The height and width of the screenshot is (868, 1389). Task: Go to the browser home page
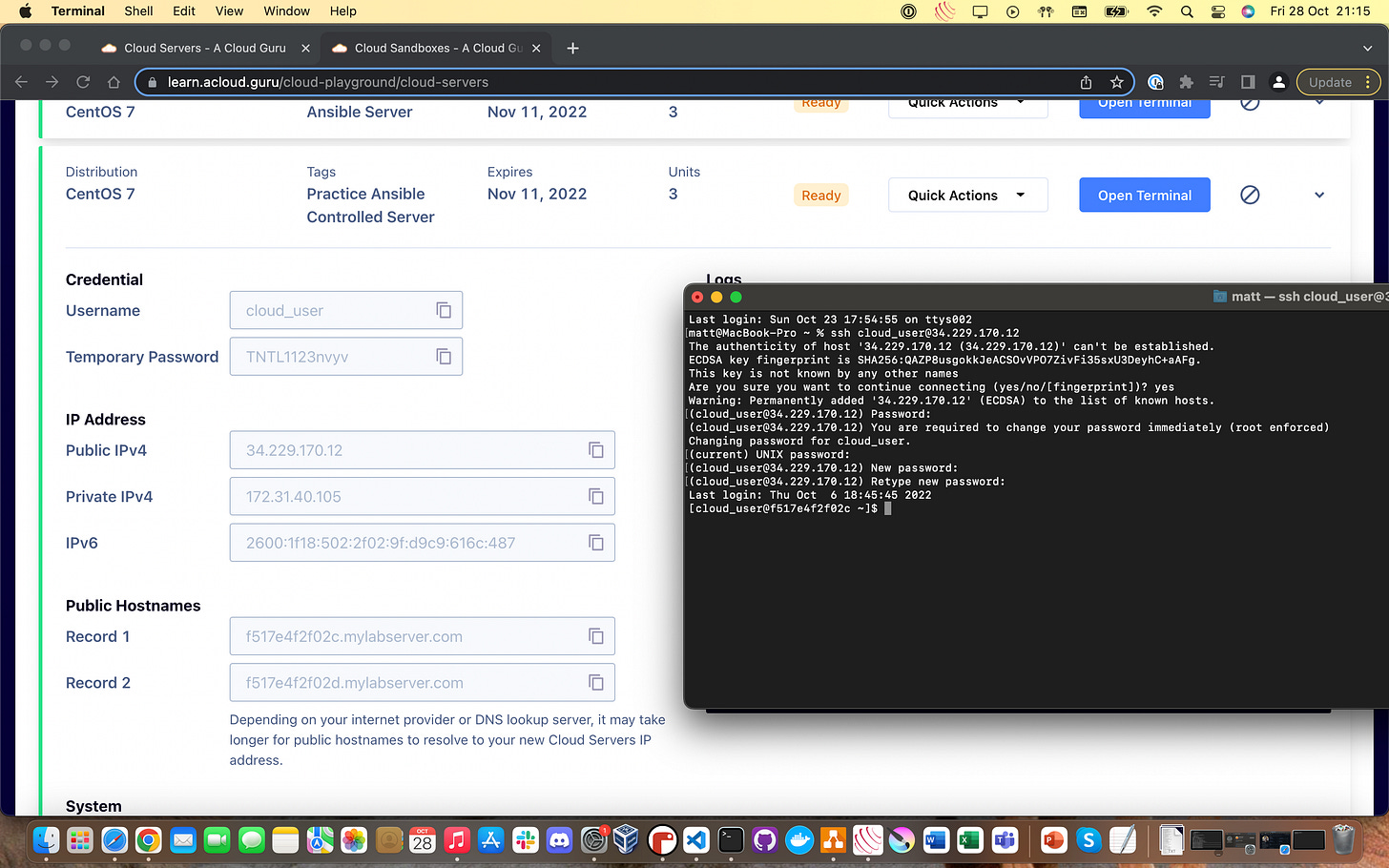[114, 82]
